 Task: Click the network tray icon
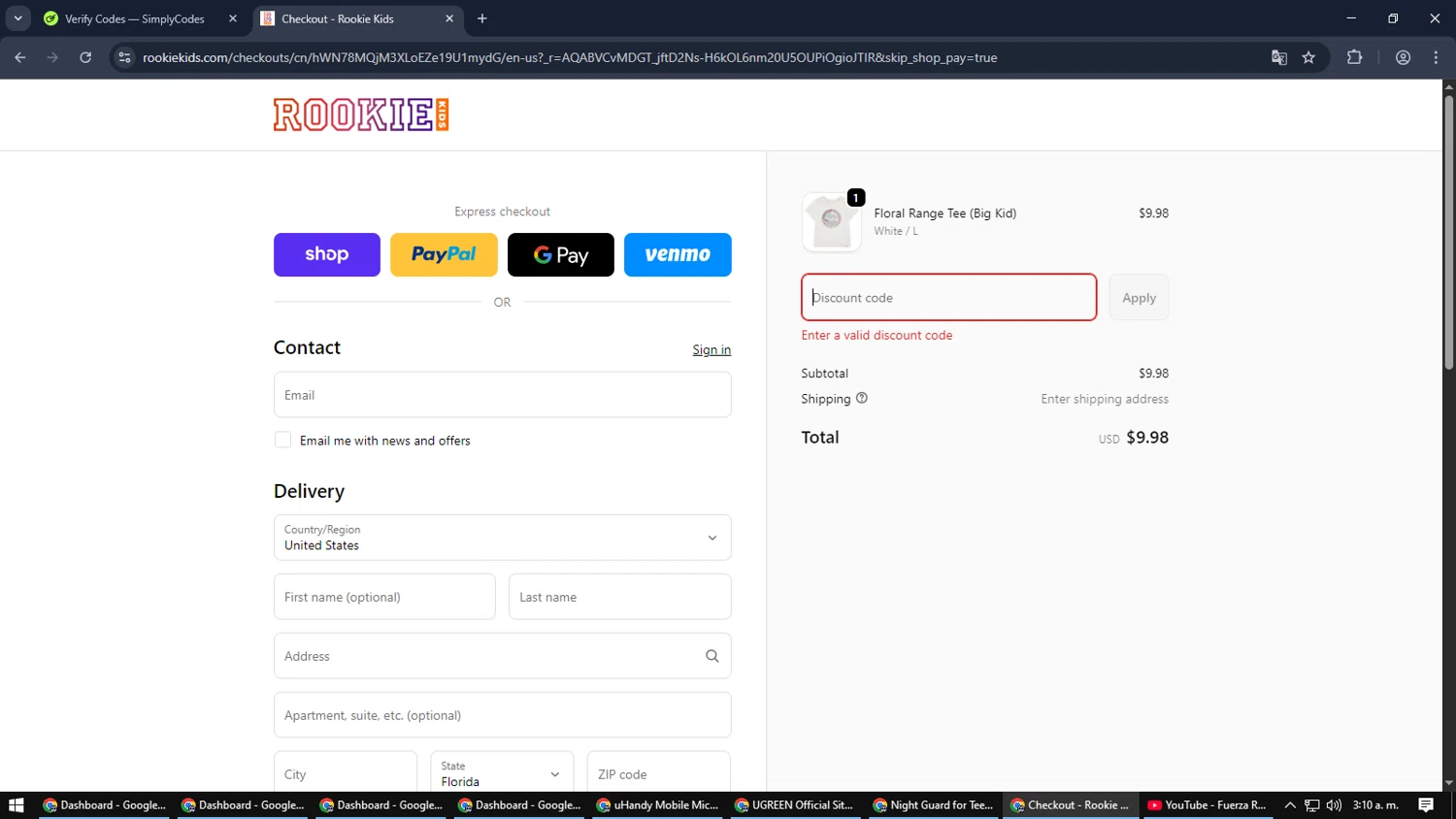click(x=1312, y=805)
